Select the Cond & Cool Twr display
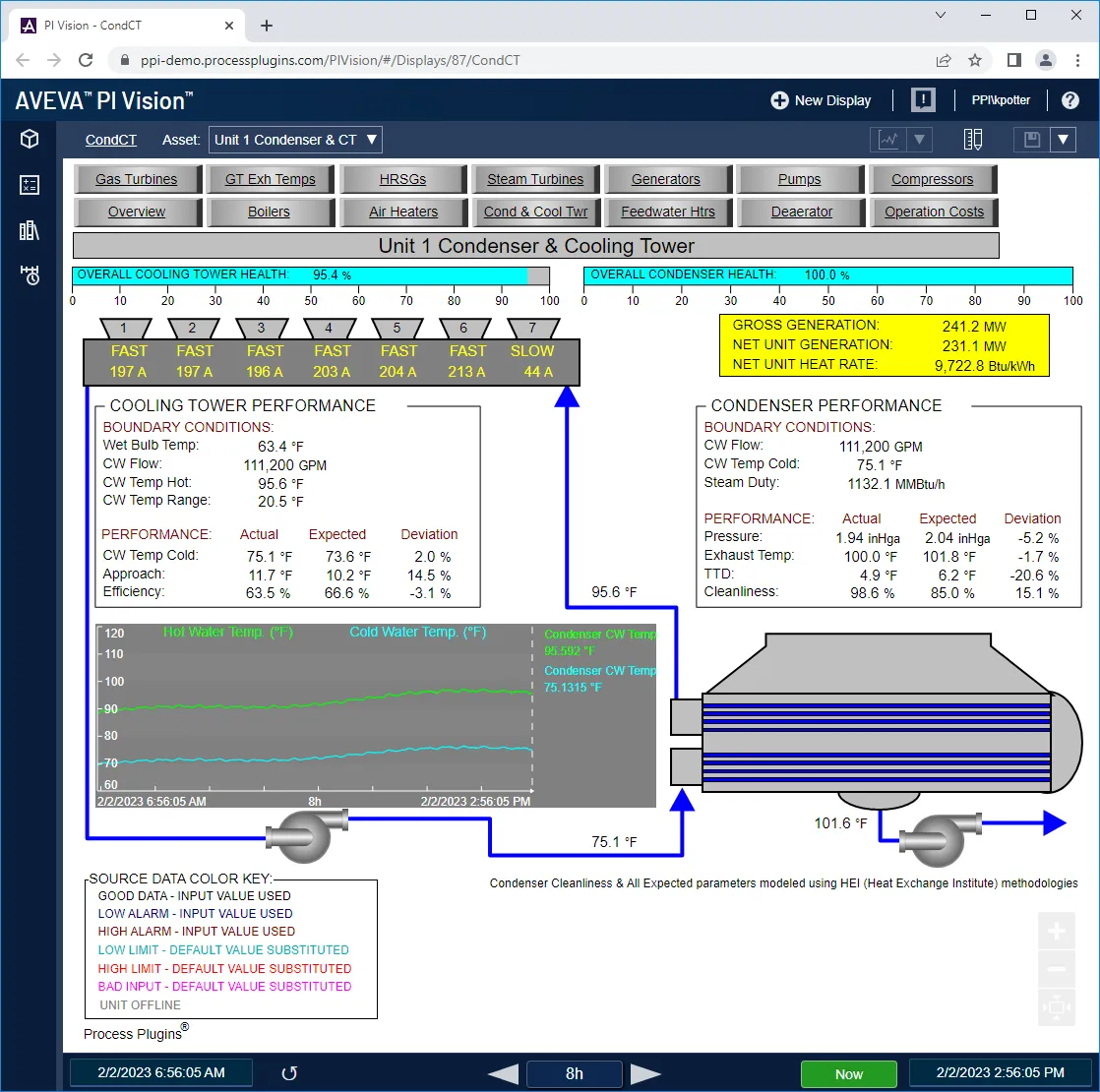Image resolution: width=1100 pixels, height=1092 pixels. (535, 212)
